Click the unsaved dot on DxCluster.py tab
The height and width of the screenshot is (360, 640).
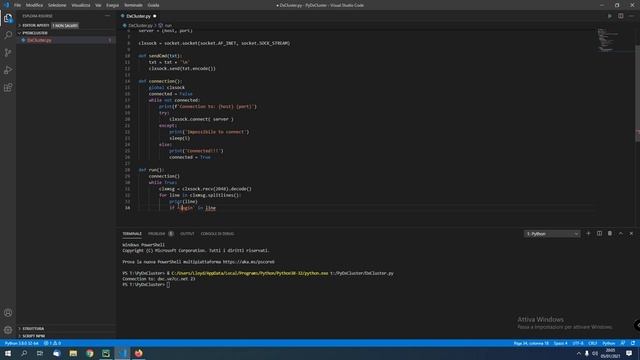pyautogui.click(x=155, y=16)
